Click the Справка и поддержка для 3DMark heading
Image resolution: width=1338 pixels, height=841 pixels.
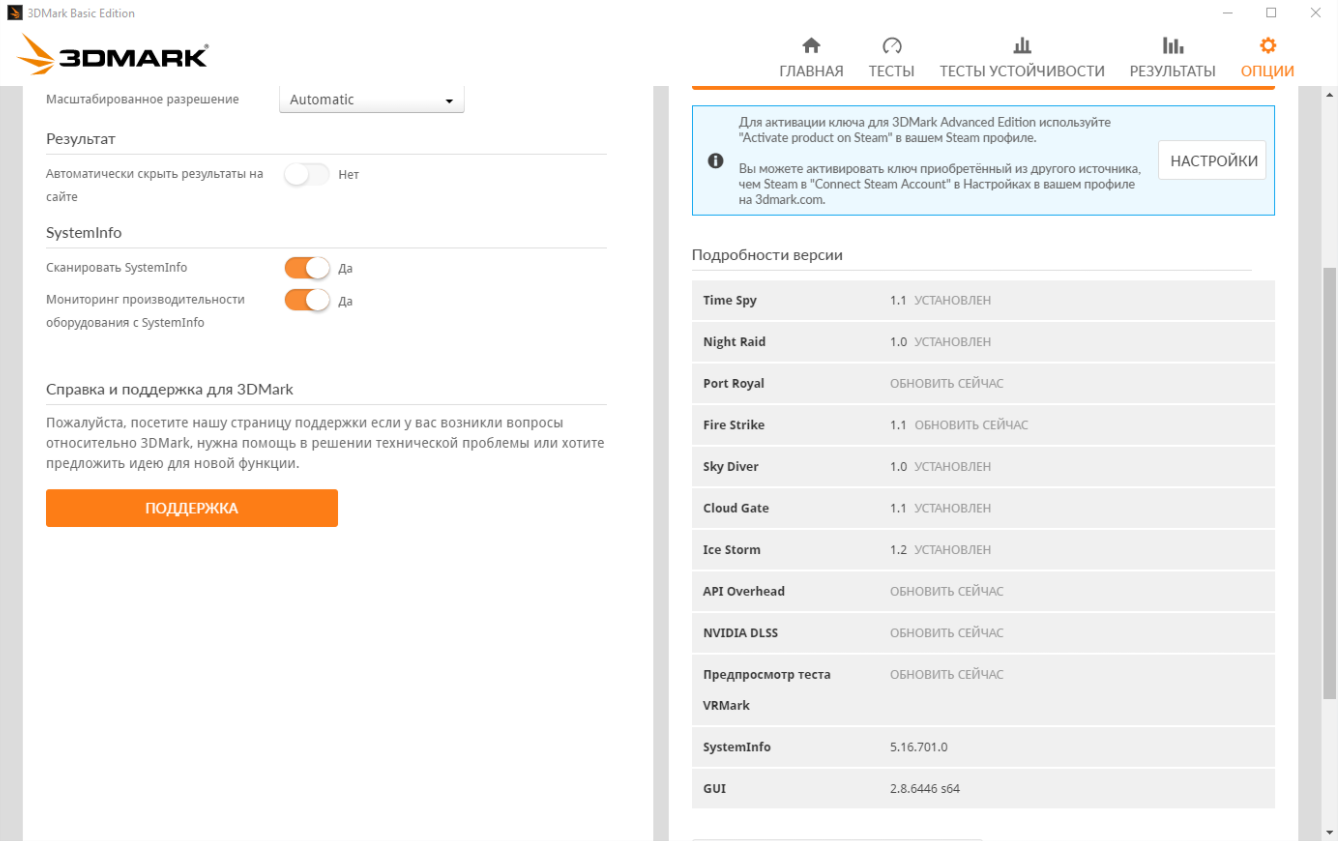coord(170,389)
